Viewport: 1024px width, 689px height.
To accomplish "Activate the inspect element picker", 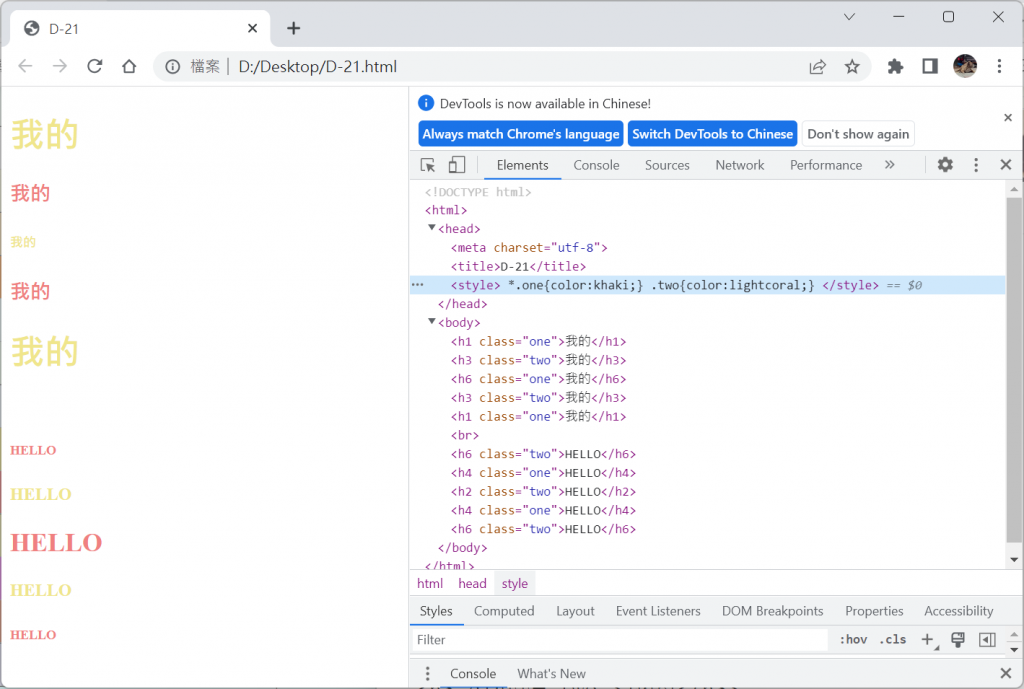I will point(428,165).
